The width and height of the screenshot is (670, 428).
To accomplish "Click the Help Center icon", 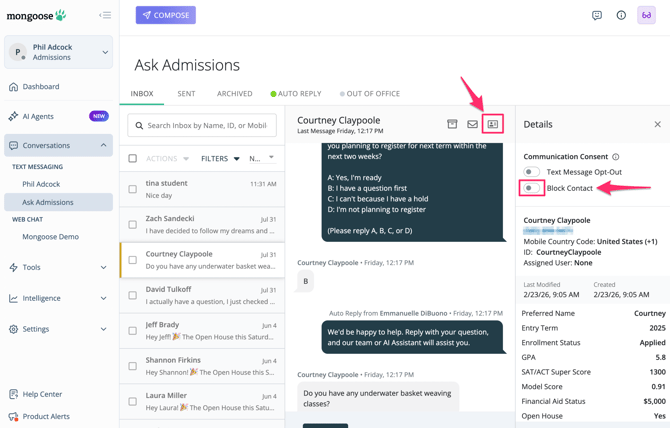I will 13,394.
